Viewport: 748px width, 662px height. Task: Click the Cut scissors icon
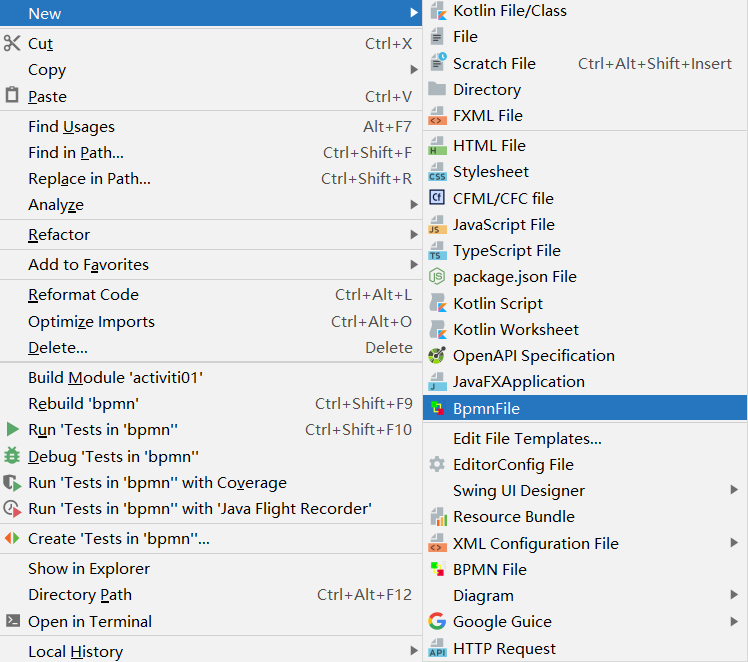coord(12,43)
